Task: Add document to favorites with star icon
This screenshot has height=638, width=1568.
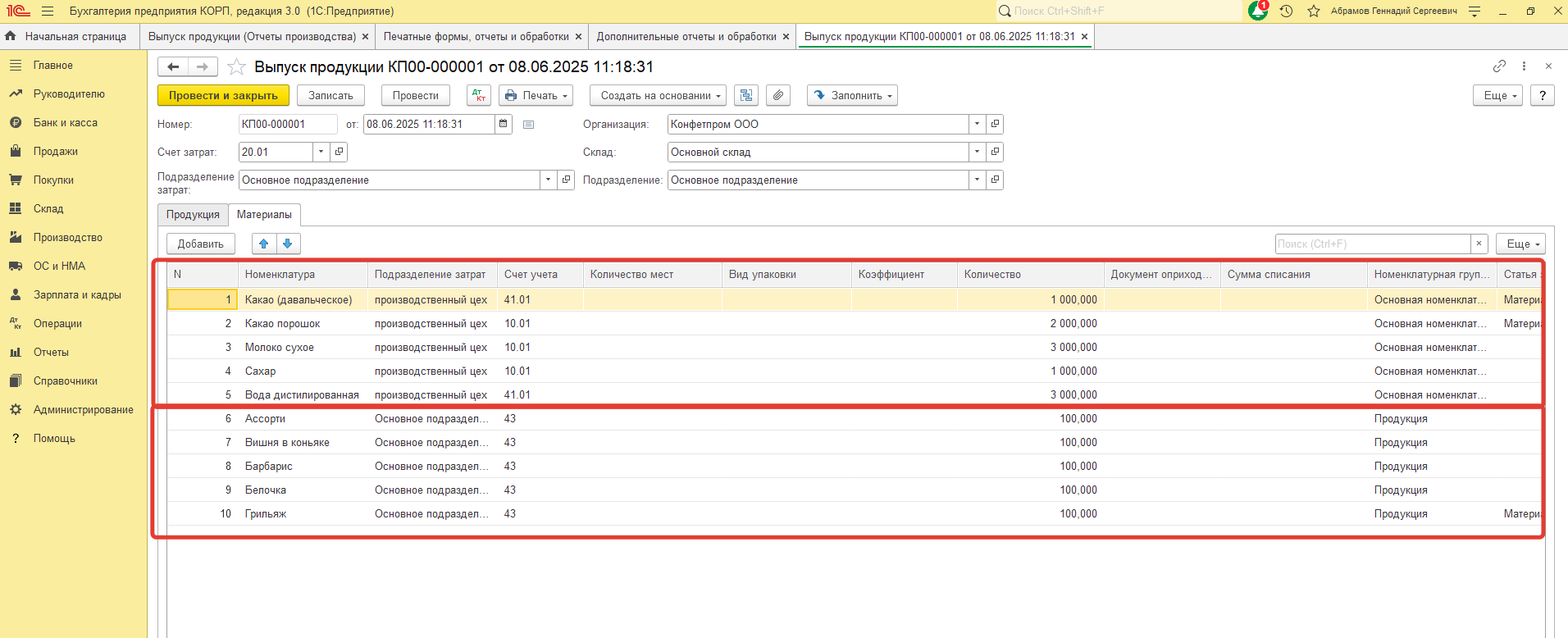Action: [236, 67]
